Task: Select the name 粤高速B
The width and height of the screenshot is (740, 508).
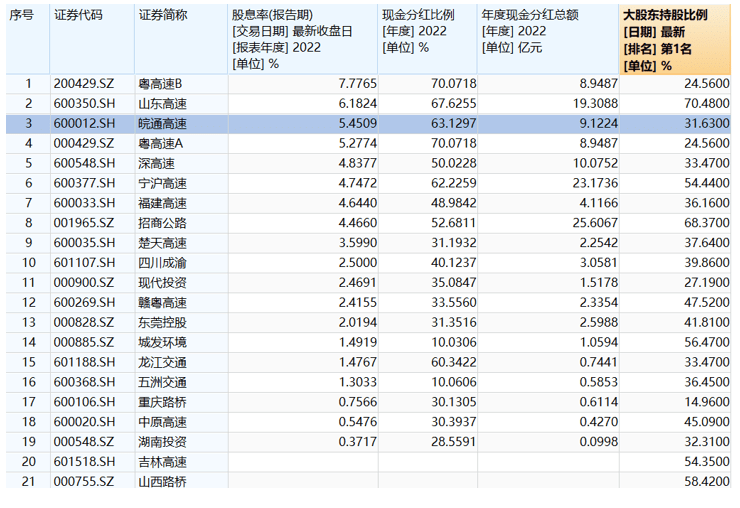Action: [x=160, y=84]
